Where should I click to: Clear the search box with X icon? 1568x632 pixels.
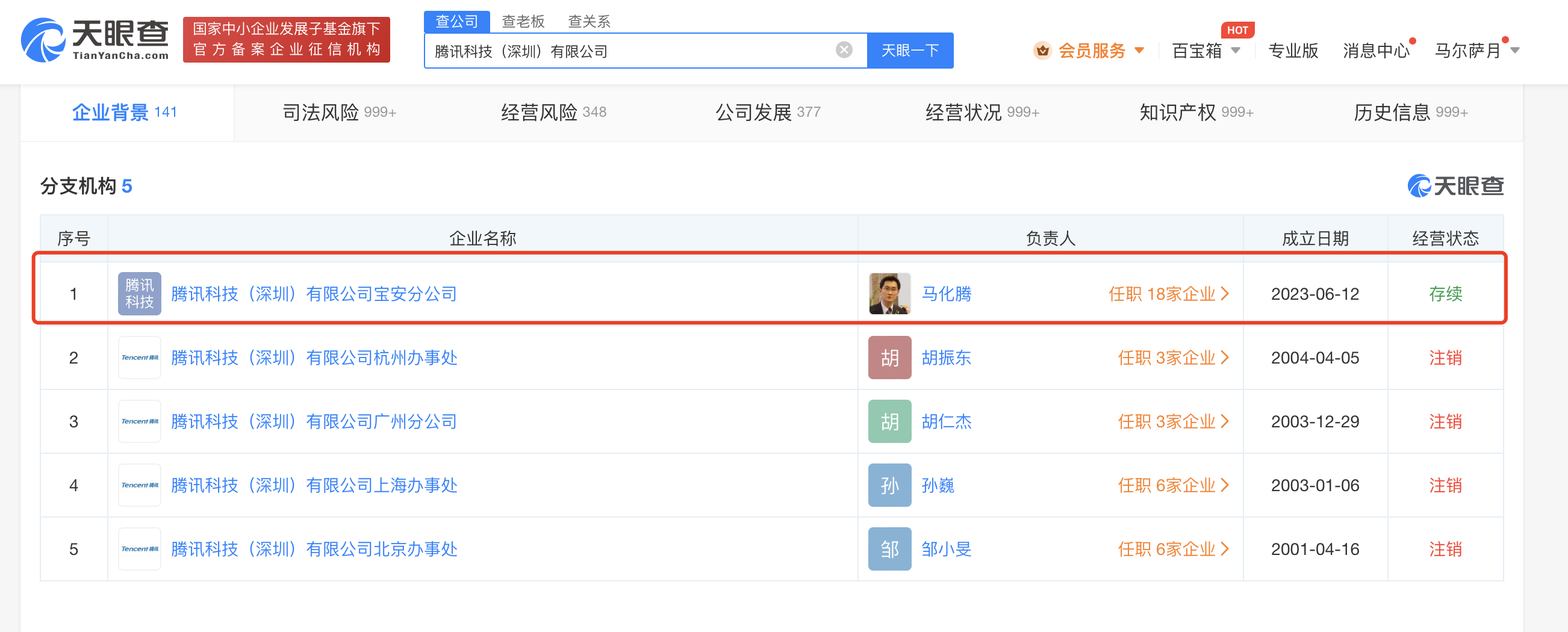tap(844, 50)
